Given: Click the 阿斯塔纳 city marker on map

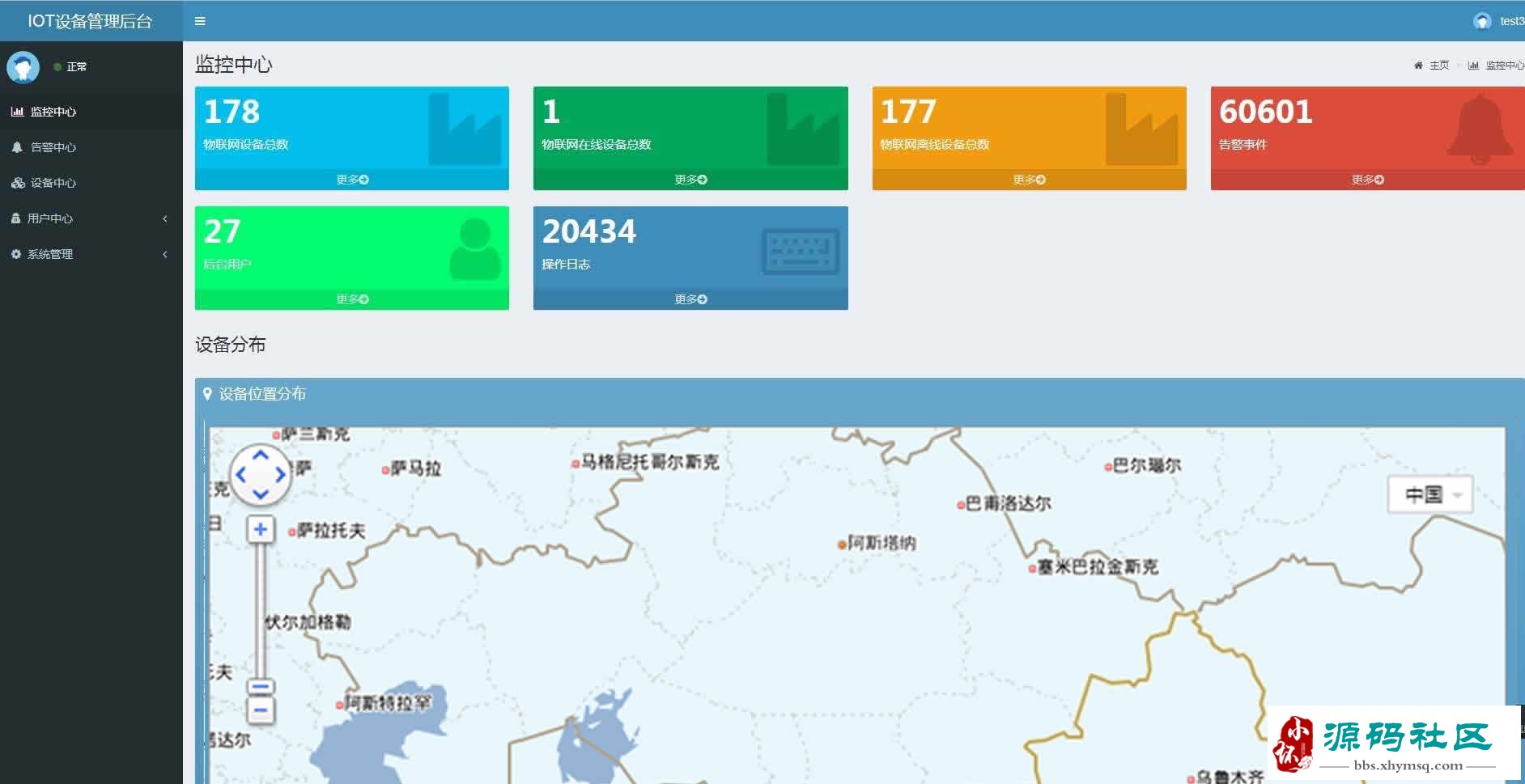Looking at the screenshot, I should (x=842, y=545).
